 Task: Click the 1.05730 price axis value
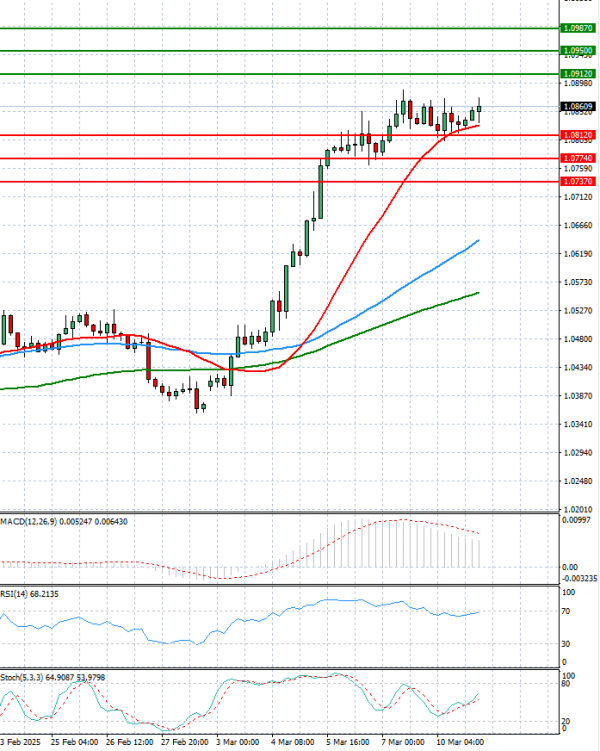(578, 282)
